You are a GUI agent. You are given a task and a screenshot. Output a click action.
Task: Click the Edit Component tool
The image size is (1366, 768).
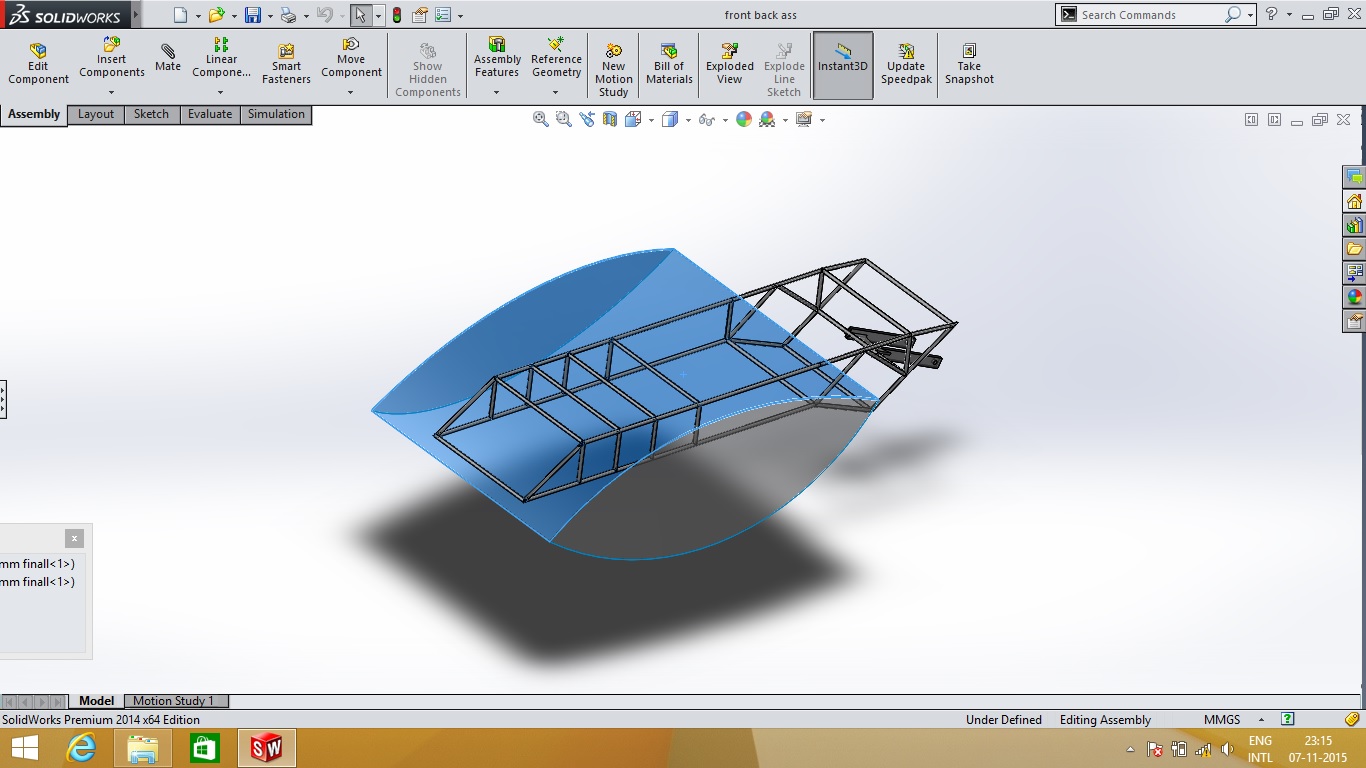tap(38, 64)
